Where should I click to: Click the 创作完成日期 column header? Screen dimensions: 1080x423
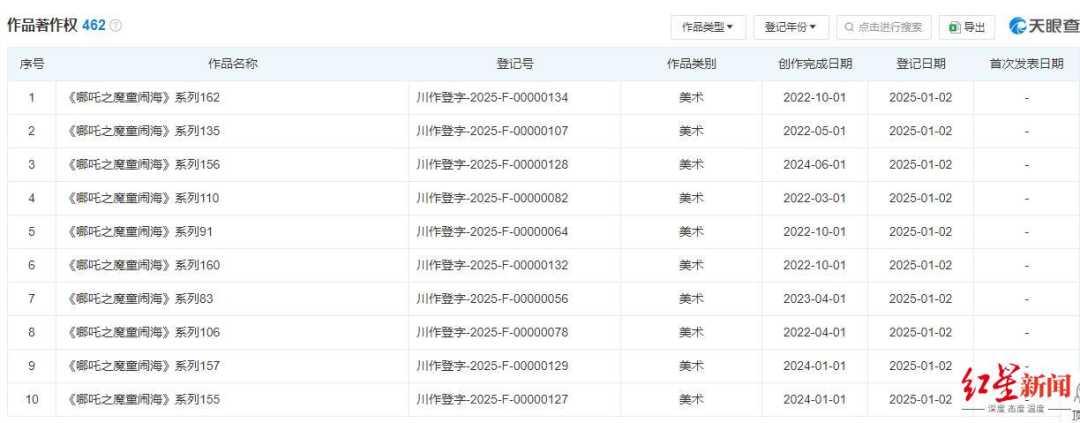pyautogui.click(x=815, y=64)
